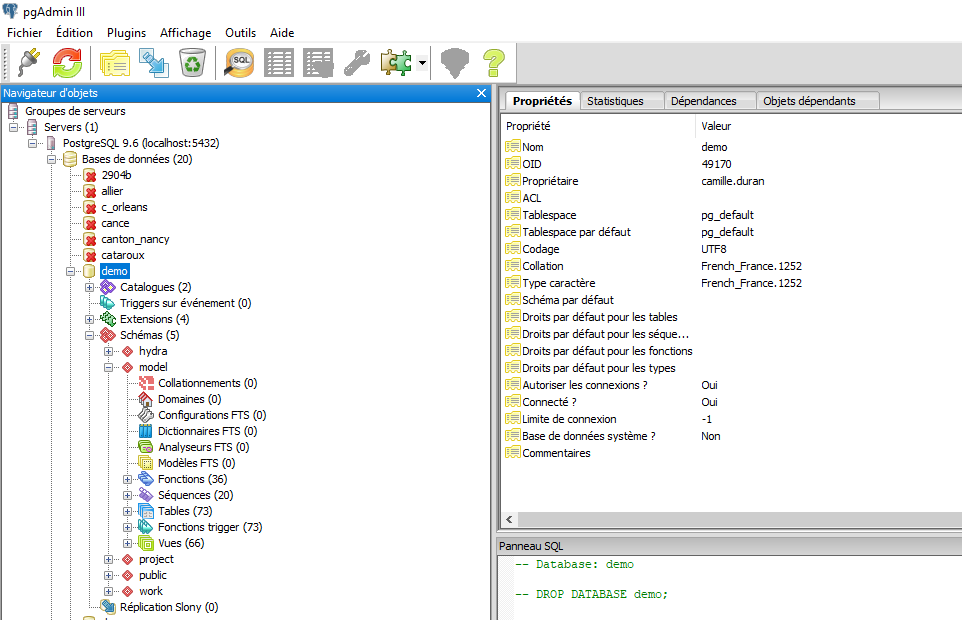Click the plugins puzzle piece icon
Image resolution: width=962 pixels, height=620 pixels.
pyautogui.click(x=396, y=63)
